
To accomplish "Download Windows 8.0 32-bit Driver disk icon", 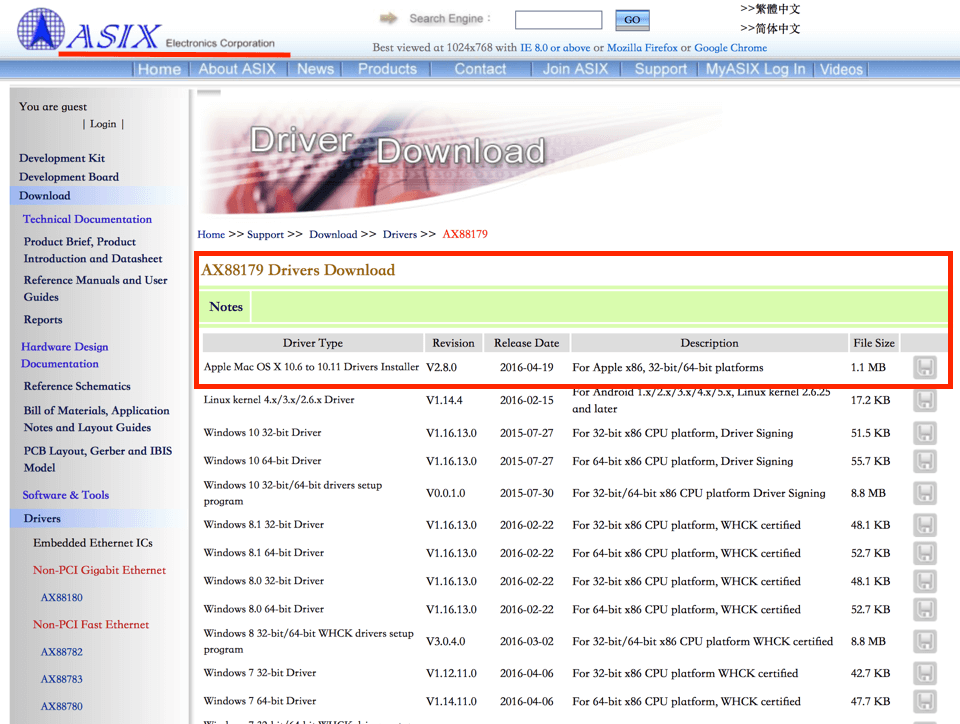I will point(925,581).
